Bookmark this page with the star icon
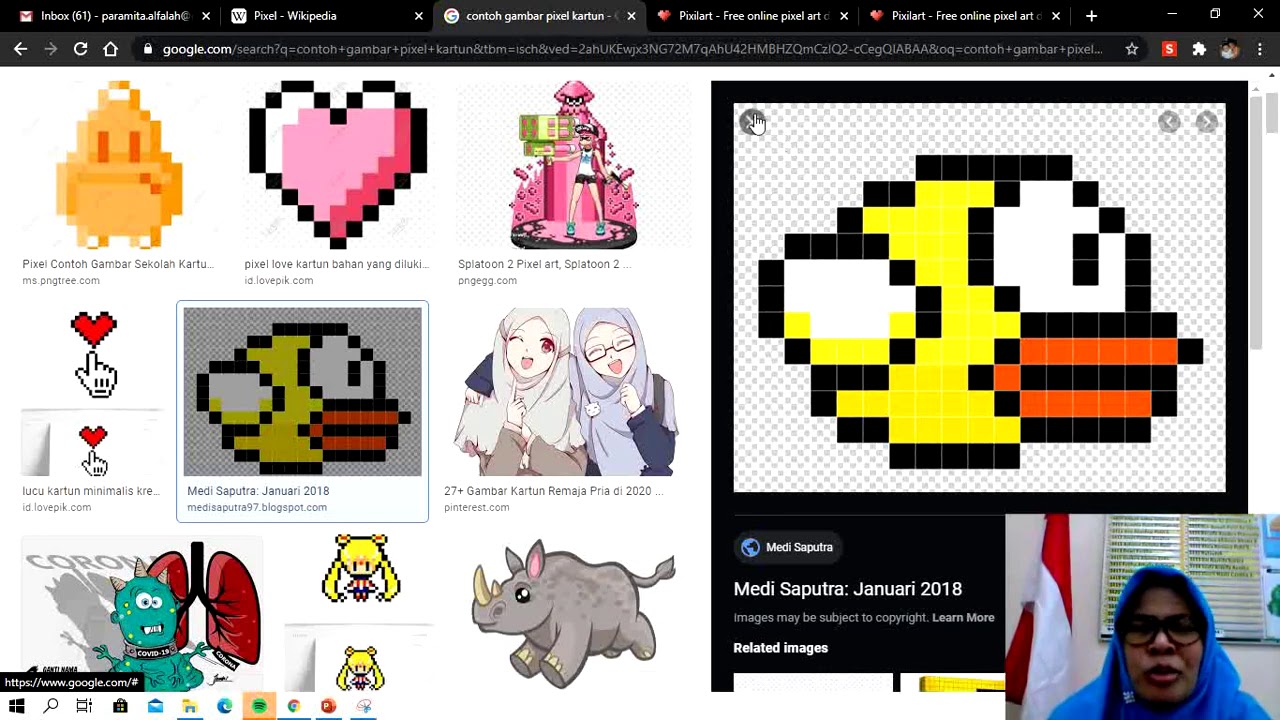The image size is (1280, 720). tap(1131, 48)
